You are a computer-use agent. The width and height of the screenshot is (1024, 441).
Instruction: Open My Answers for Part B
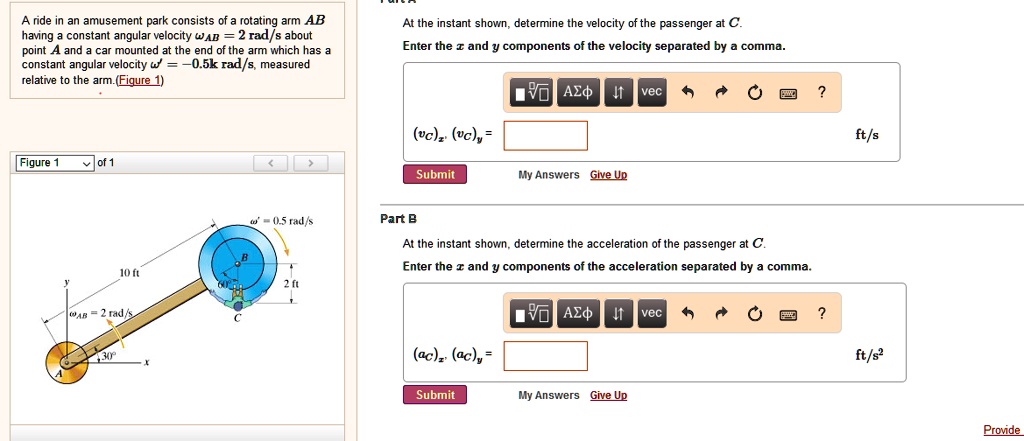pos(548,395)
